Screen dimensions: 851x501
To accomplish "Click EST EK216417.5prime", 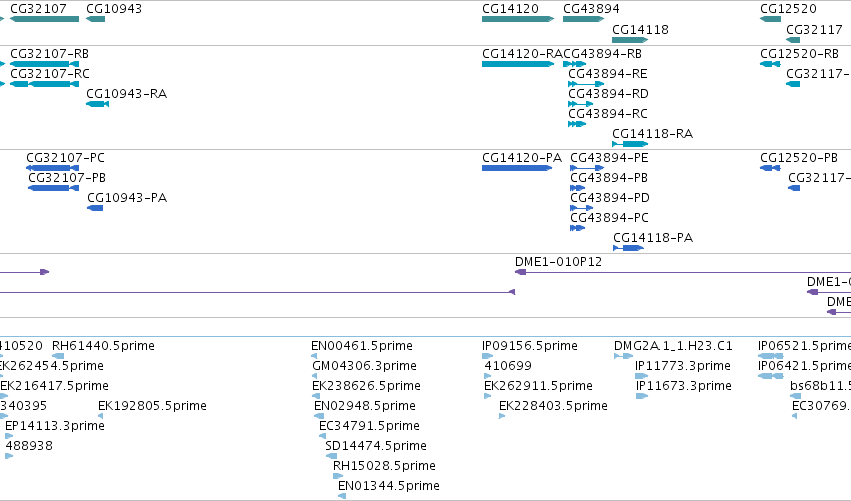I will [x=4, y=396].
